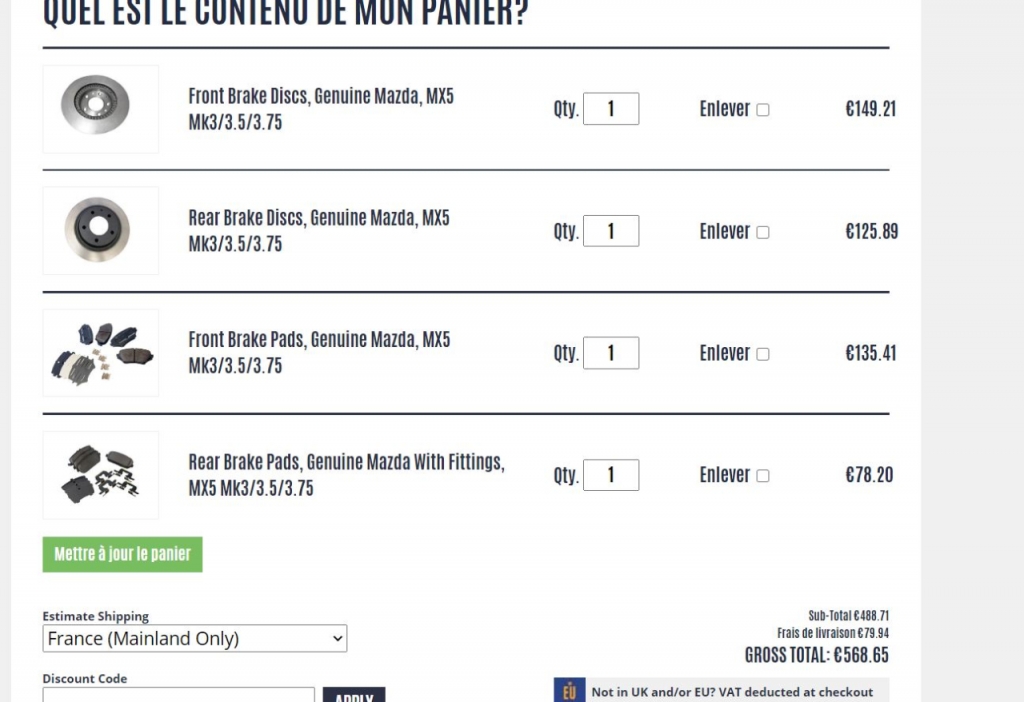Viewport: 1024px width, 702px height.
Task: Tick Enlever checkbox for Front Brake Pads
Action: point(763,354)
